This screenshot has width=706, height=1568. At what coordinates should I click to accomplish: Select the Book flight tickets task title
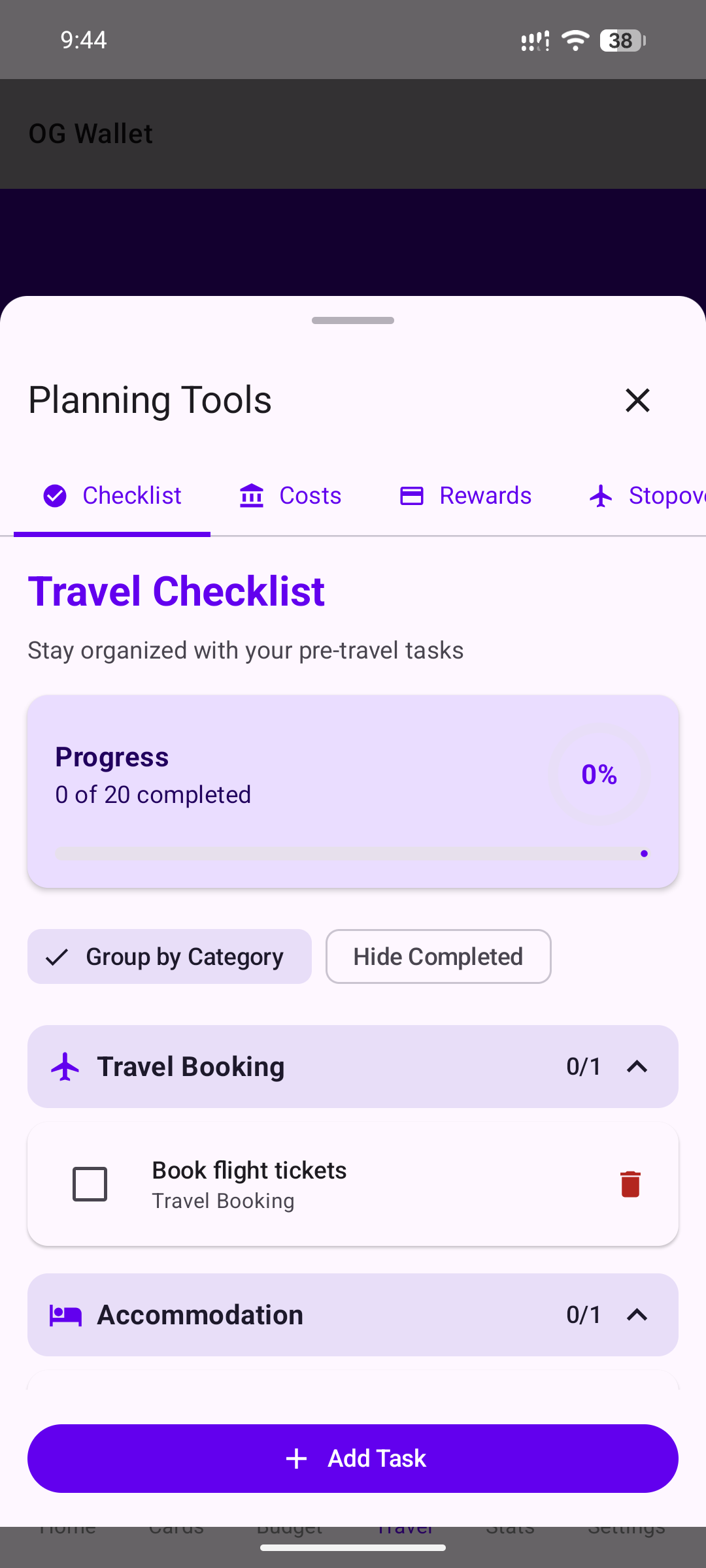click(x=249, y=1170)
